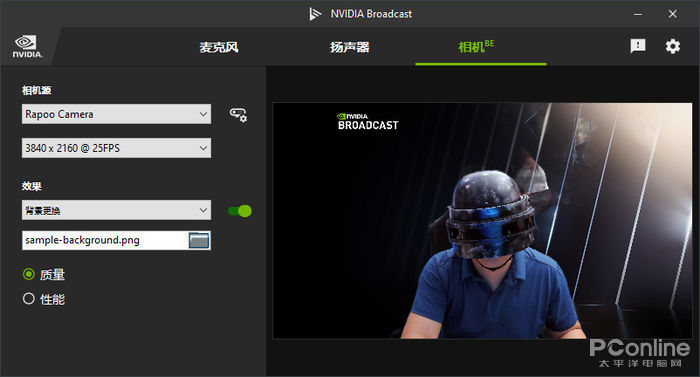Open camera settings icon beside Rapoo Camera
This screenshot has height=377, width=700.
[238, 114]
